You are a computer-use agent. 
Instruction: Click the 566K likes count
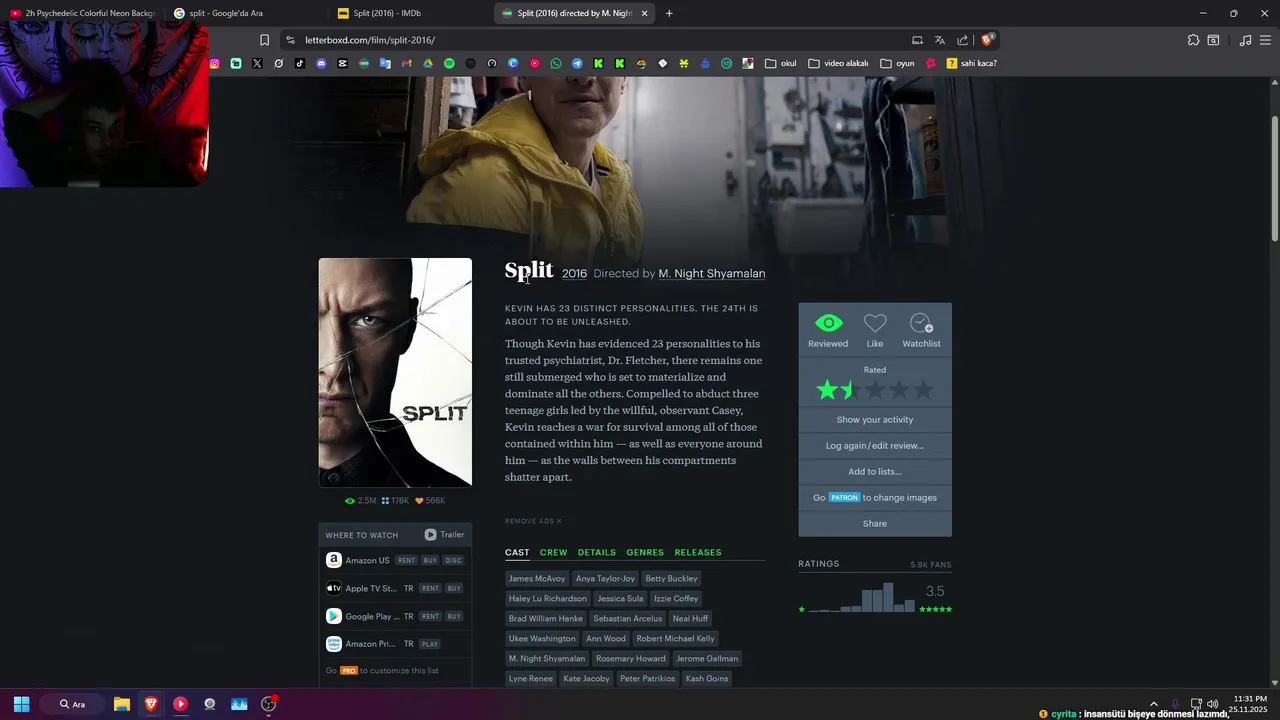pyautogui.click(x=430, y=501)
